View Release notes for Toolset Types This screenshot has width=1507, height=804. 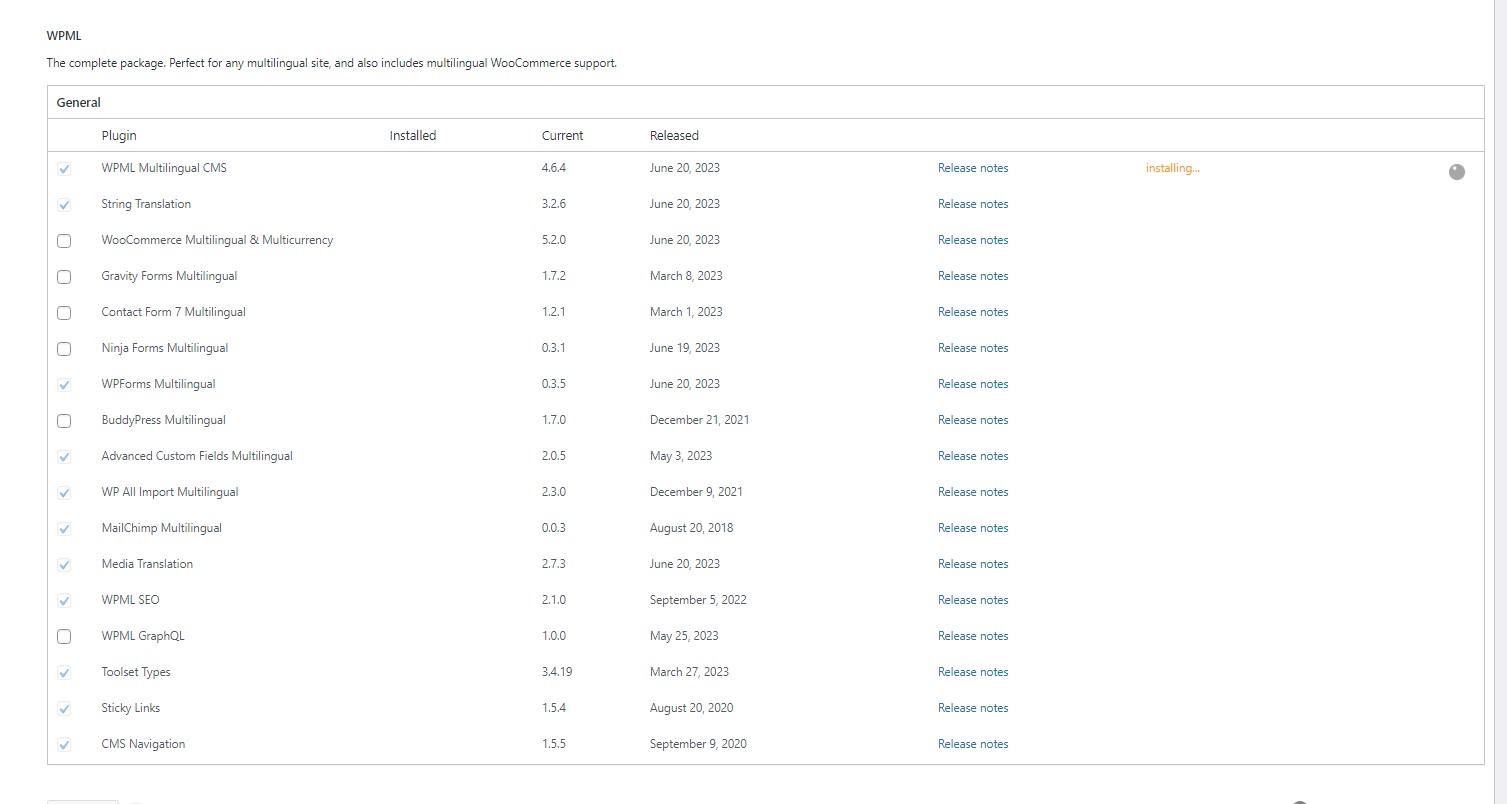[973, 672]
